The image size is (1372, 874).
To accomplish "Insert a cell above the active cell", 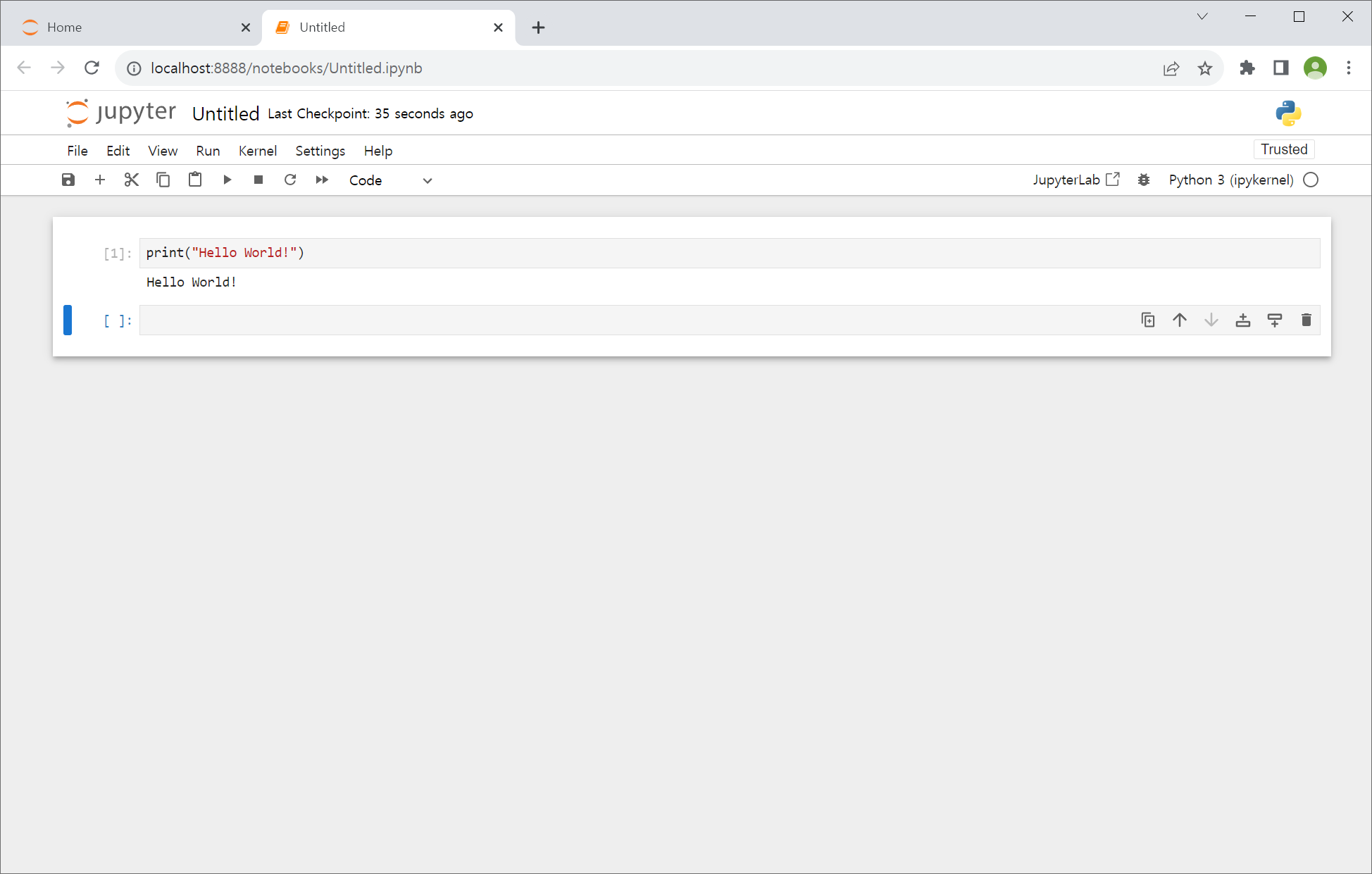I will tap(1243, 320).
